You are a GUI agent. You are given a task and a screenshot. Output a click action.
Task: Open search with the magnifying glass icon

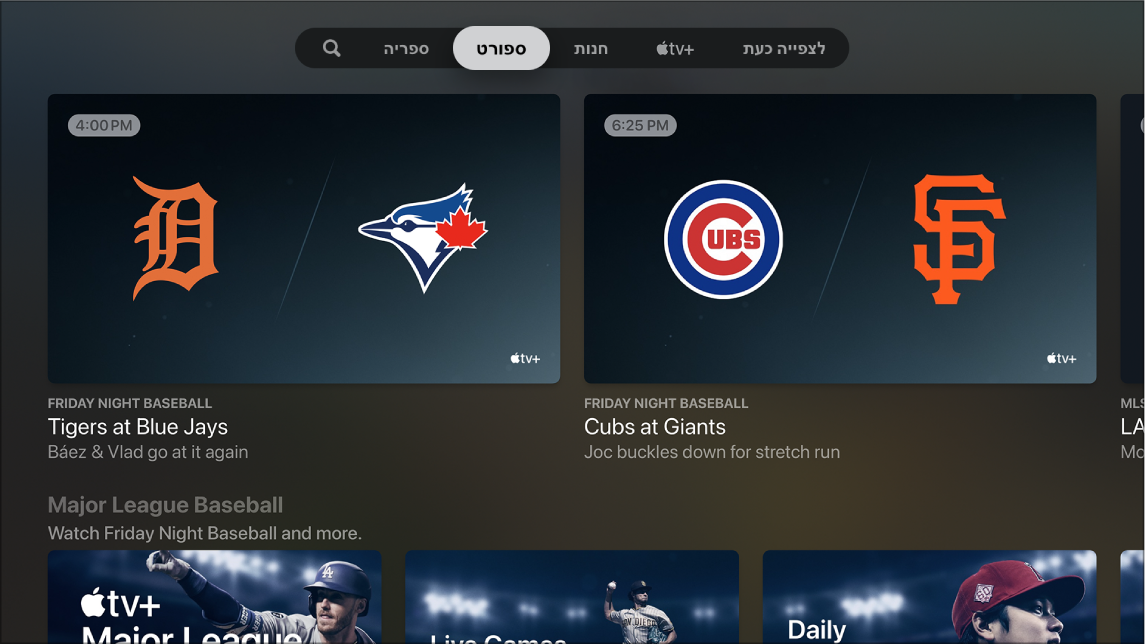click(332, 48)
